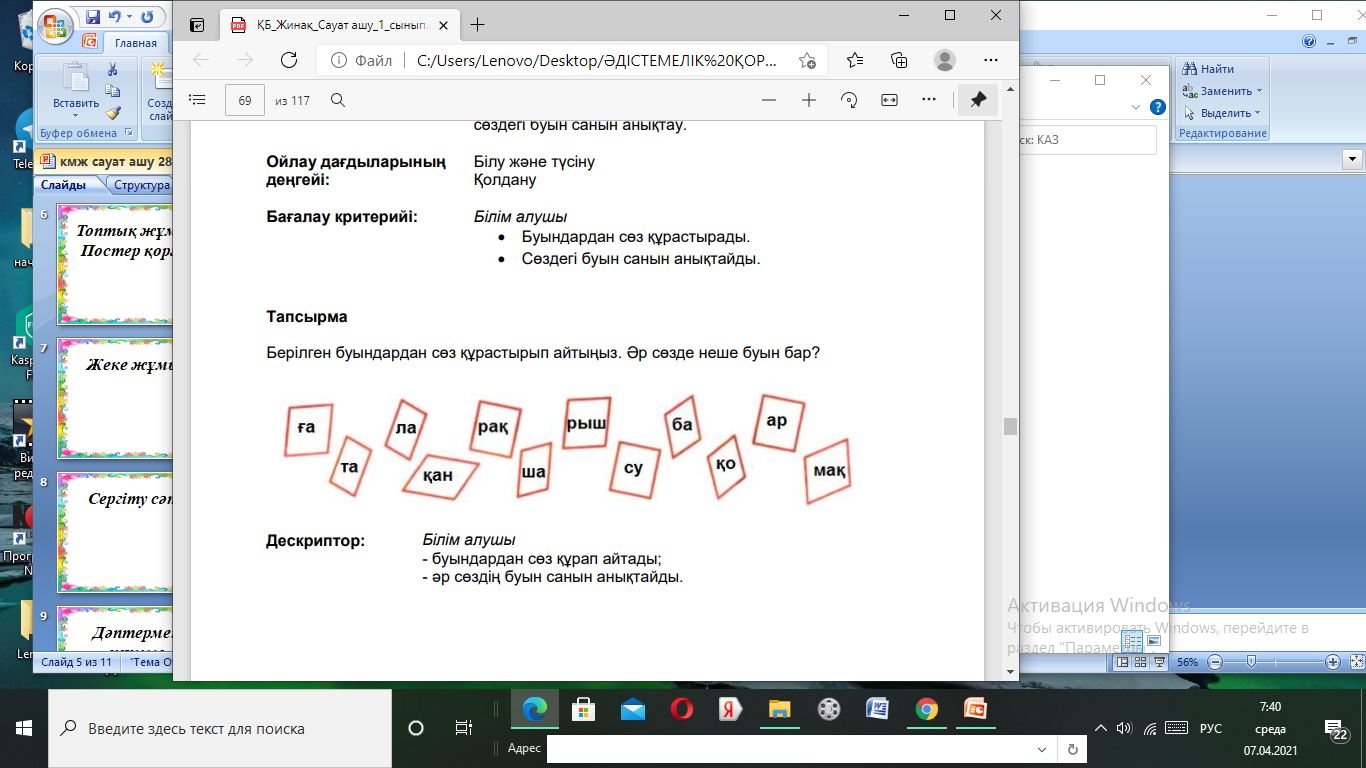Open the Буфер обмена dialog launcher
The width and height of the screenshot is (1366, 768).
128,133
